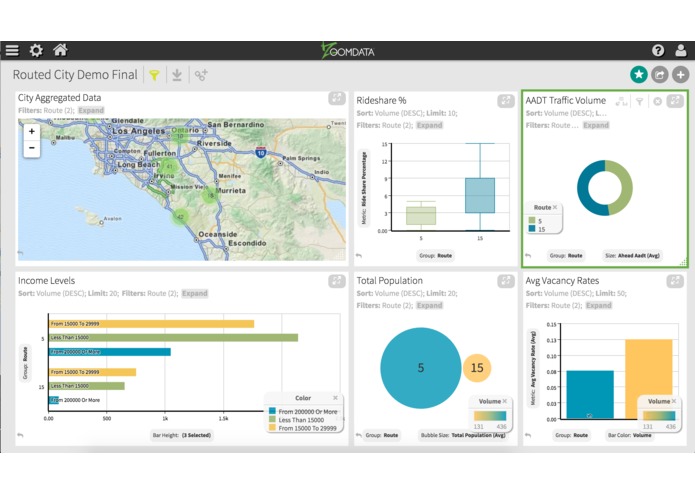Screen dimensions: 695x494
Task: Close Volume legend in Total Population widget
Action: tap(505, 401)
